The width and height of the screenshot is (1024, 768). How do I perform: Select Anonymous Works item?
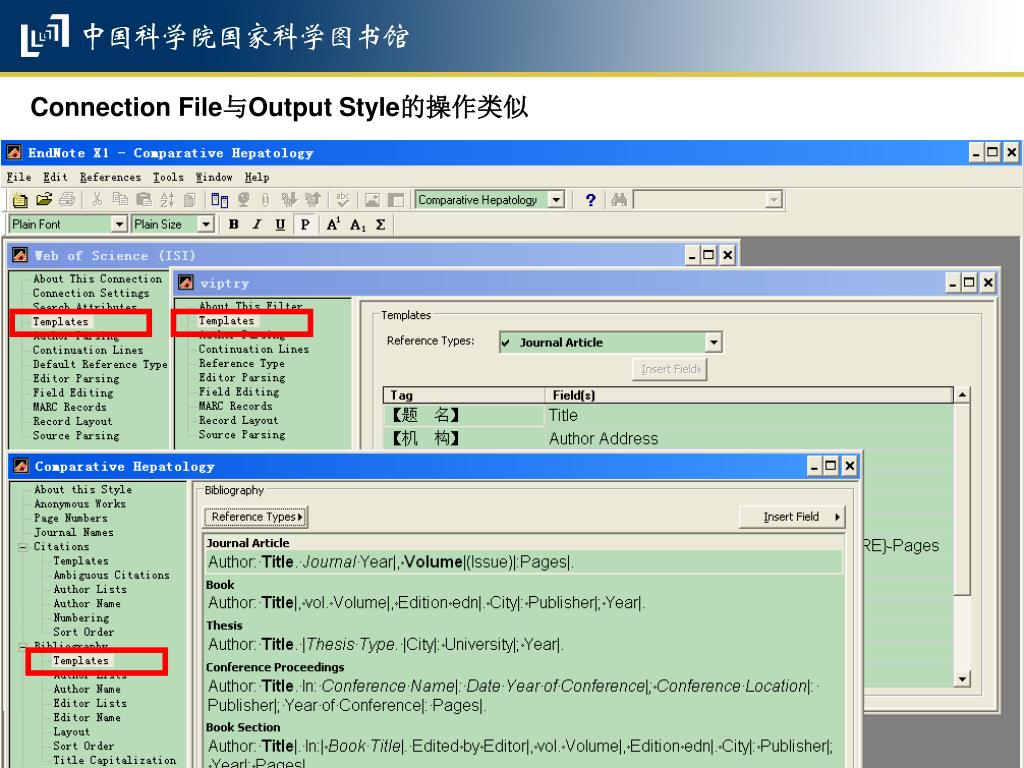coord(80,504)
